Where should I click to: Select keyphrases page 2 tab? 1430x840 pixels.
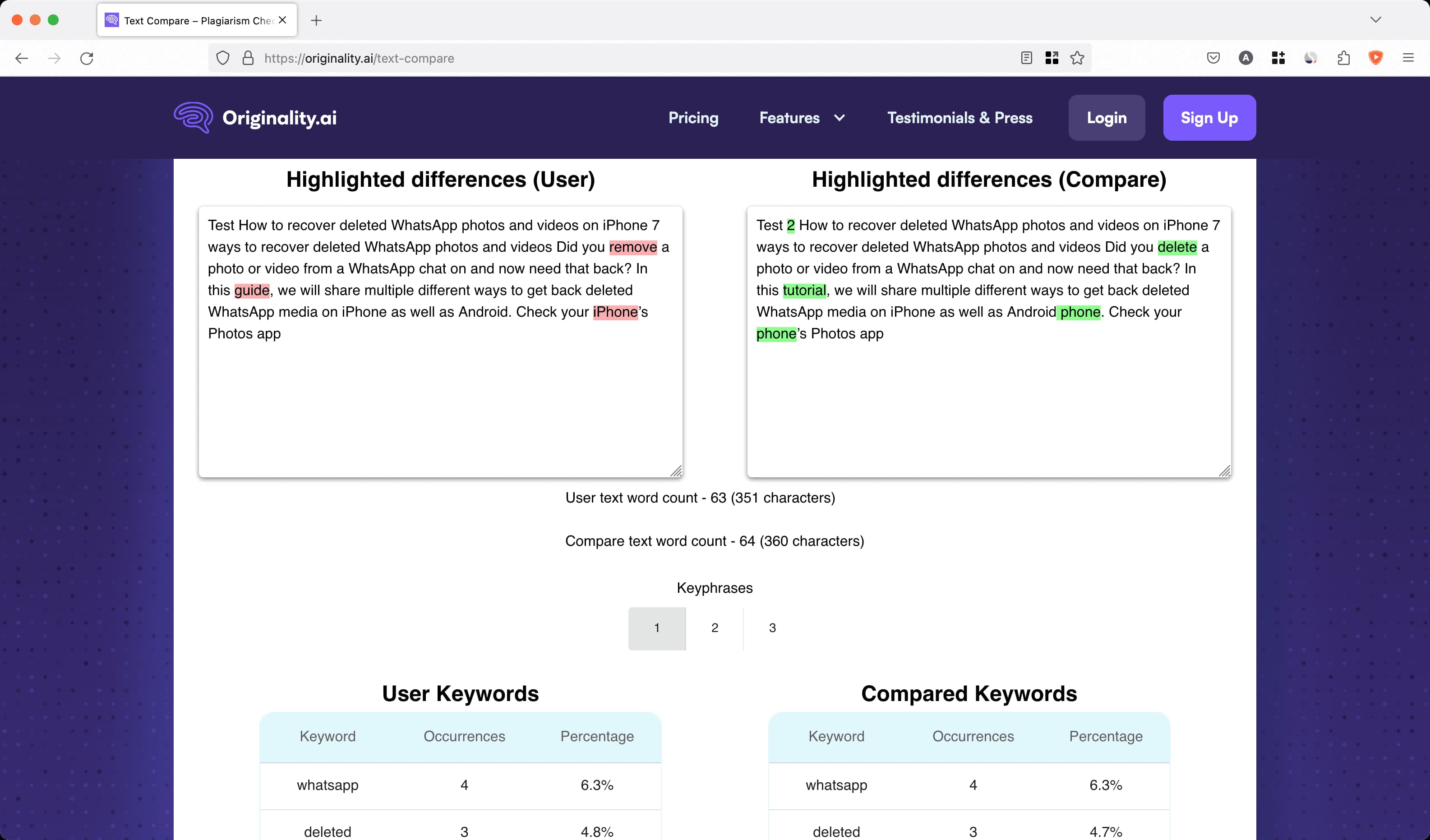tap(715, 627)
